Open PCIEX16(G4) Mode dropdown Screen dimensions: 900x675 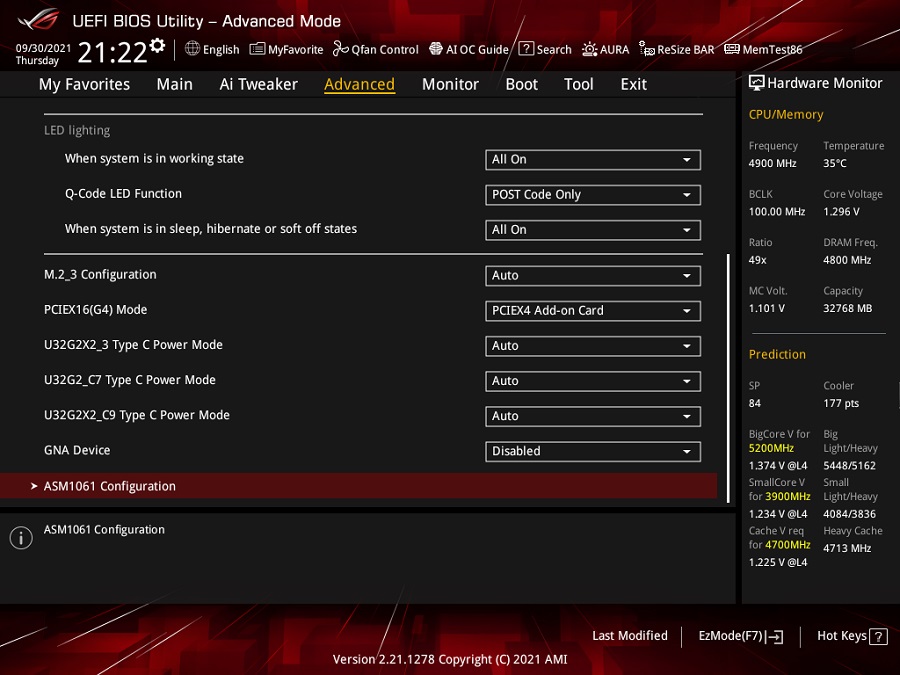pos(593,311)
